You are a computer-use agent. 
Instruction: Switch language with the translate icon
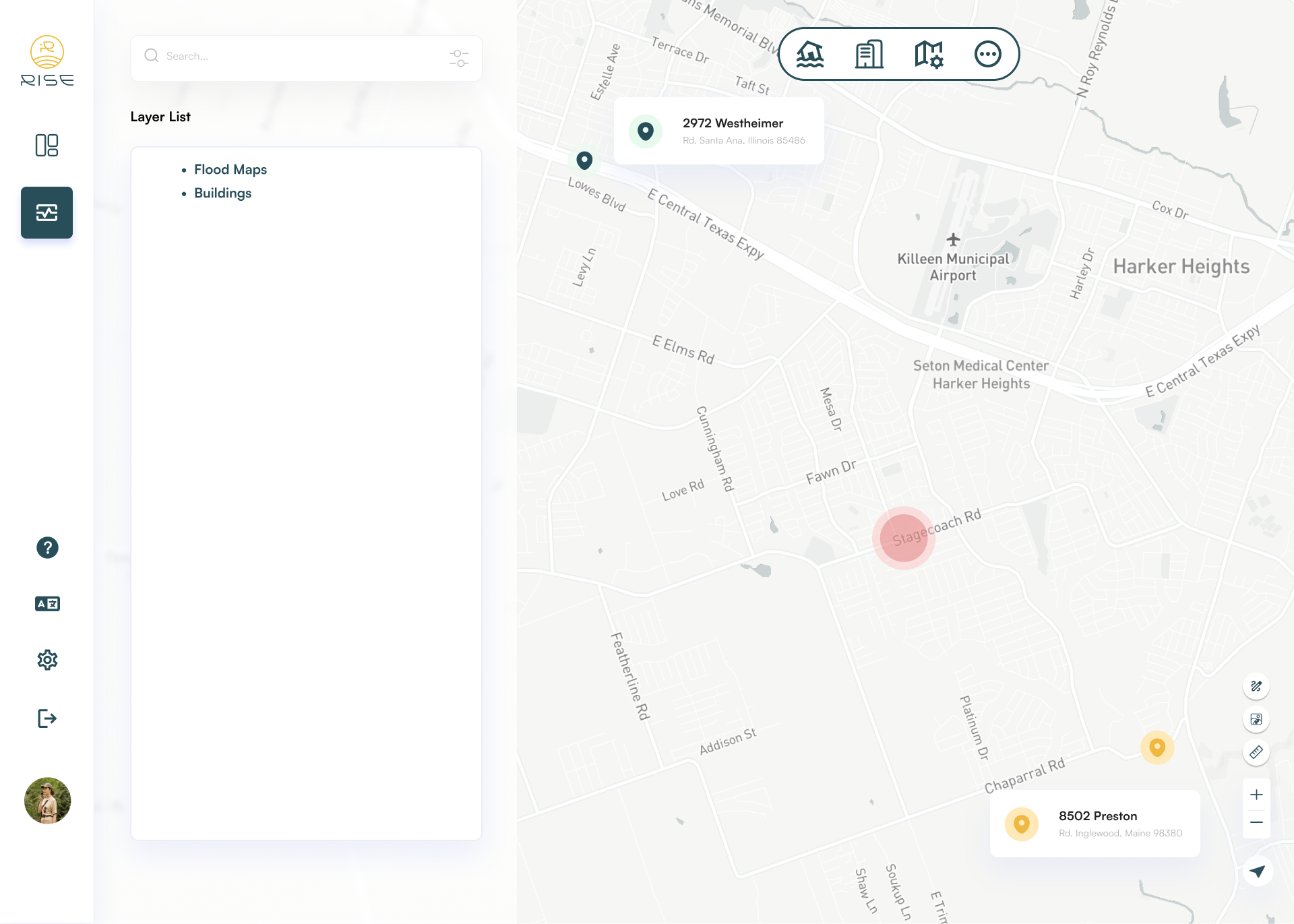click(x=47, y=604)
